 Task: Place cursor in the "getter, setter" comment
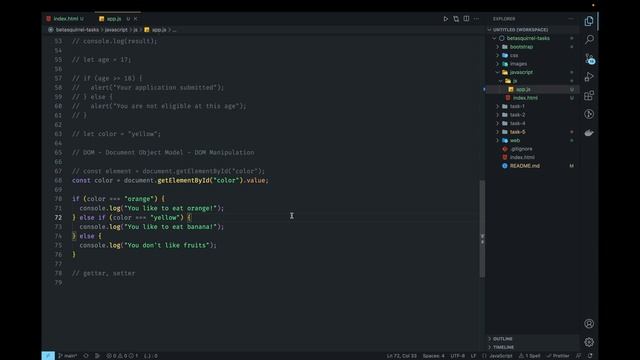[103, 273]
